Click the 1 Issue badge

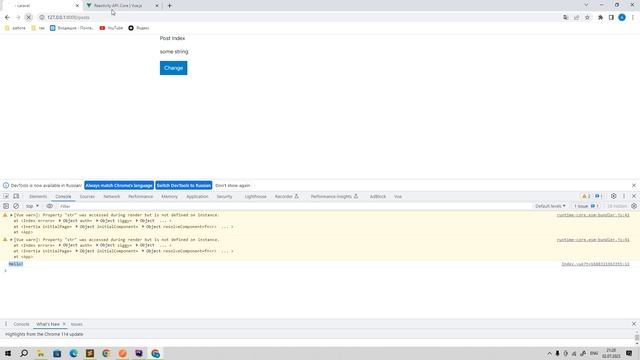coord(586,206)
